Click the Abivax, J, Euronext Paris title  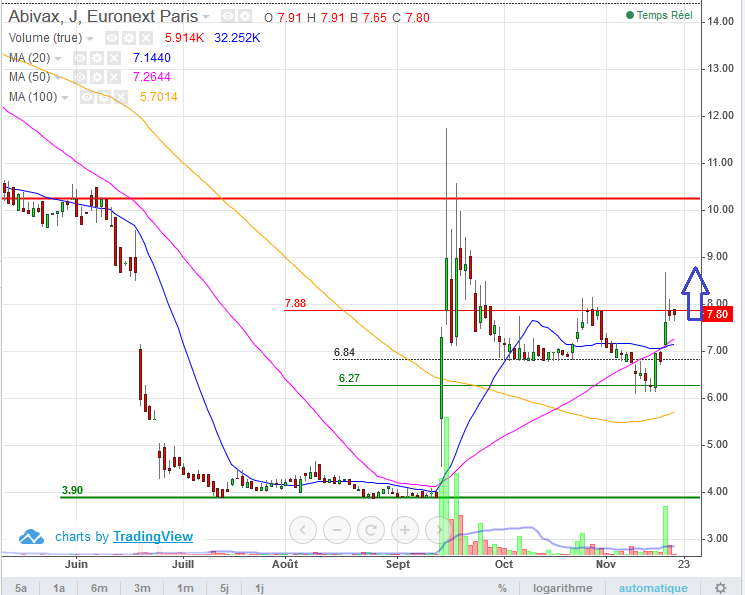[103, 17]
